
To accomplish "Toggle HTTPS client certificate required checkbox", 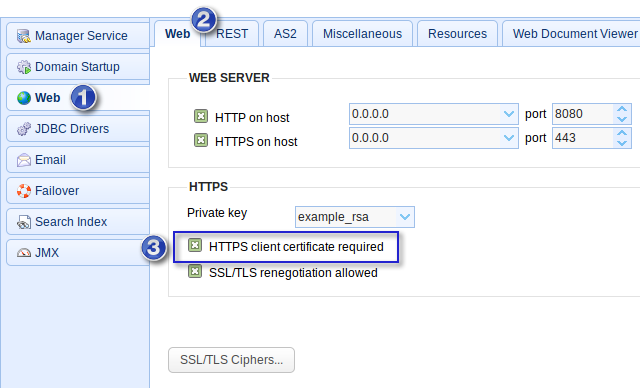I will 195,245.
